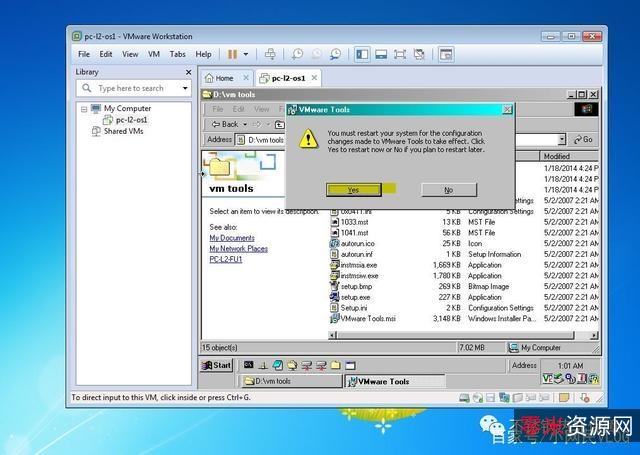
Task: Click the guest Start button
Action: point(216,365)
